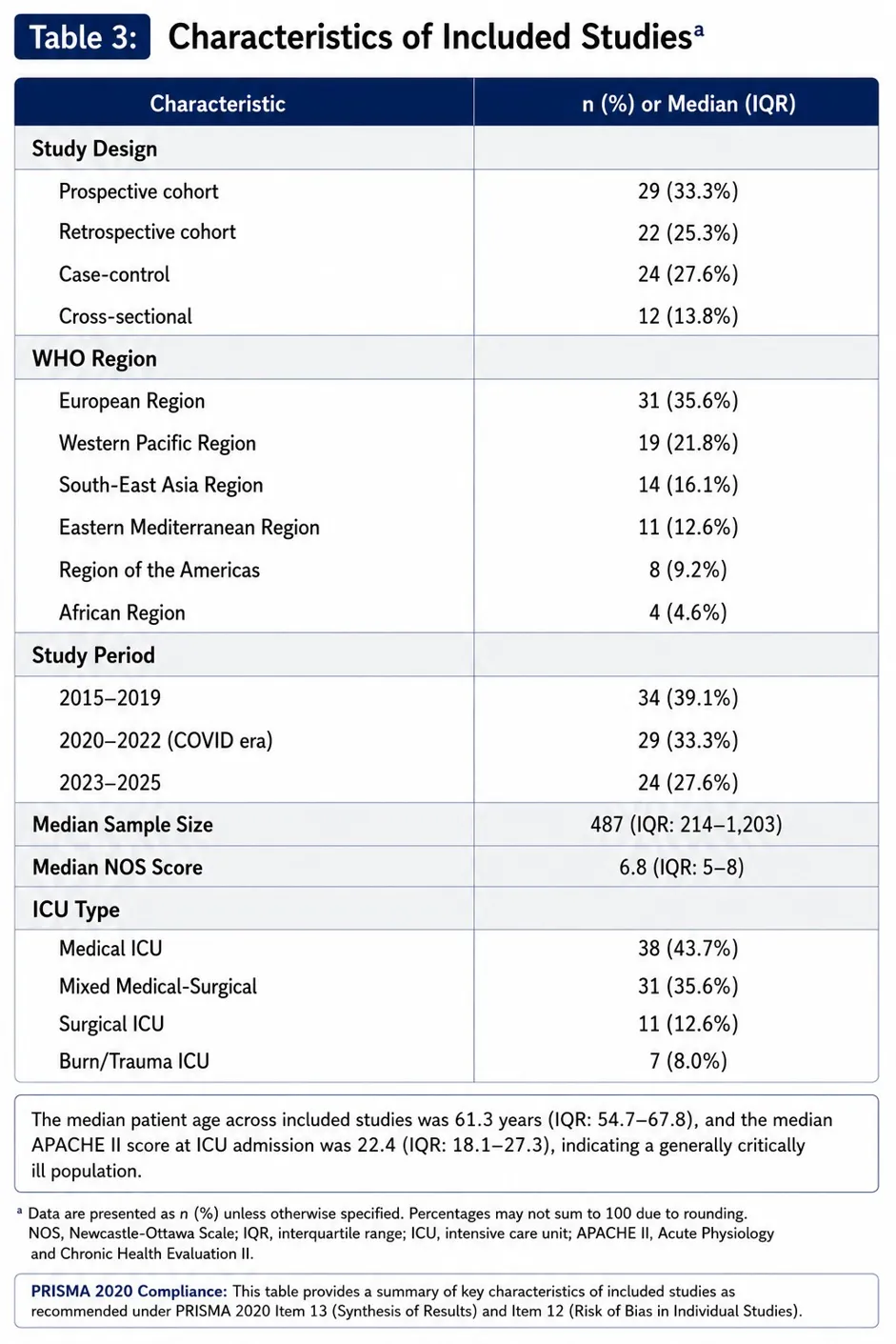896x1344 pixels.
Task: Click the 22 (25.3%) value for Retrospective cohort
Action: click(x=687, y=233)
